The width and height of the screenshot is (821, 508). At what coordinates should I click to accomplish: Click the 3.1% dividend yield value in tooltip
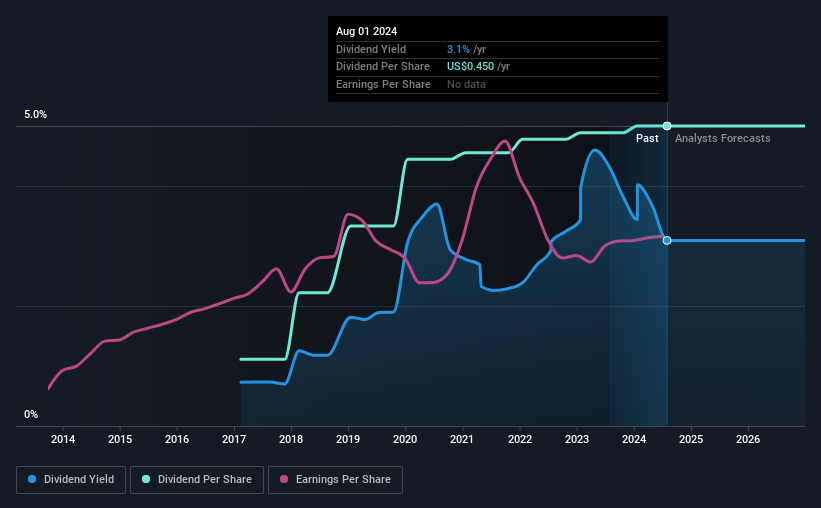coord(458,49)
